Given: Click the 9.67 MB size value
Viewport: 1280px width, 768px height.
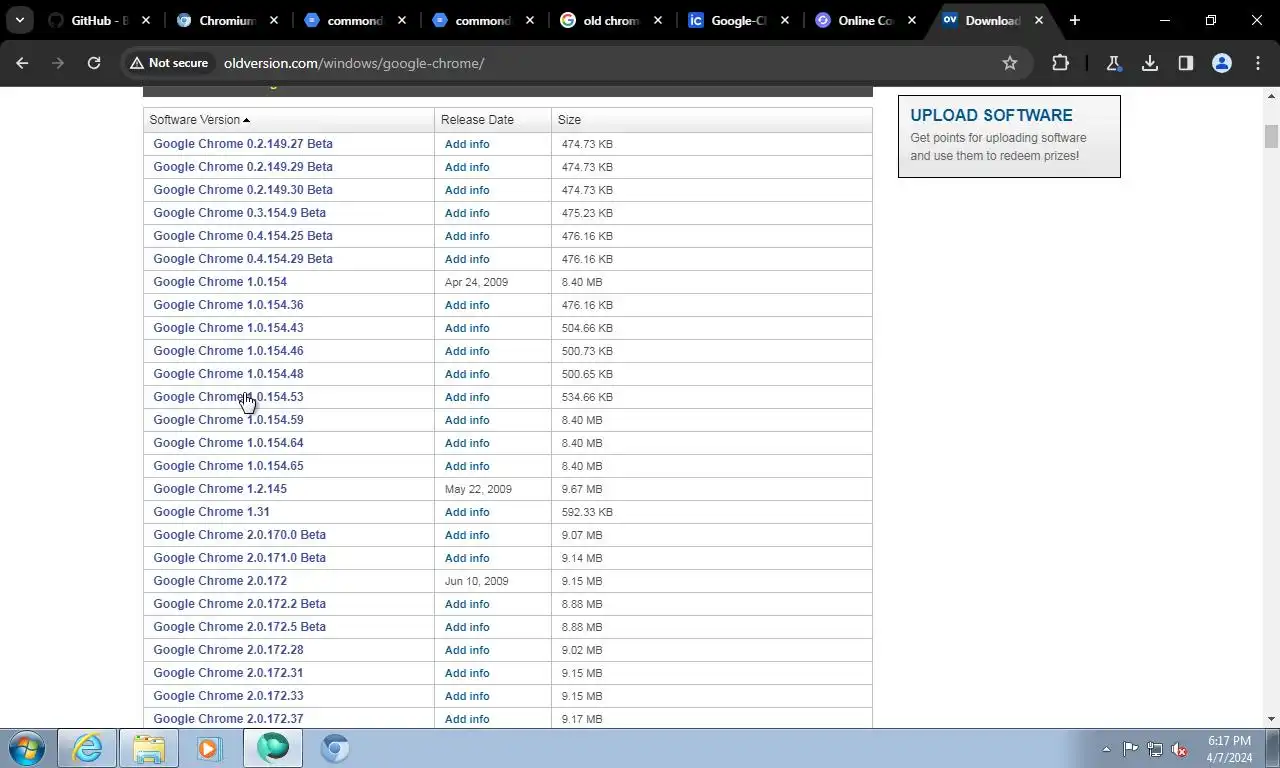Looking at the screenshot, I should 582,489.
